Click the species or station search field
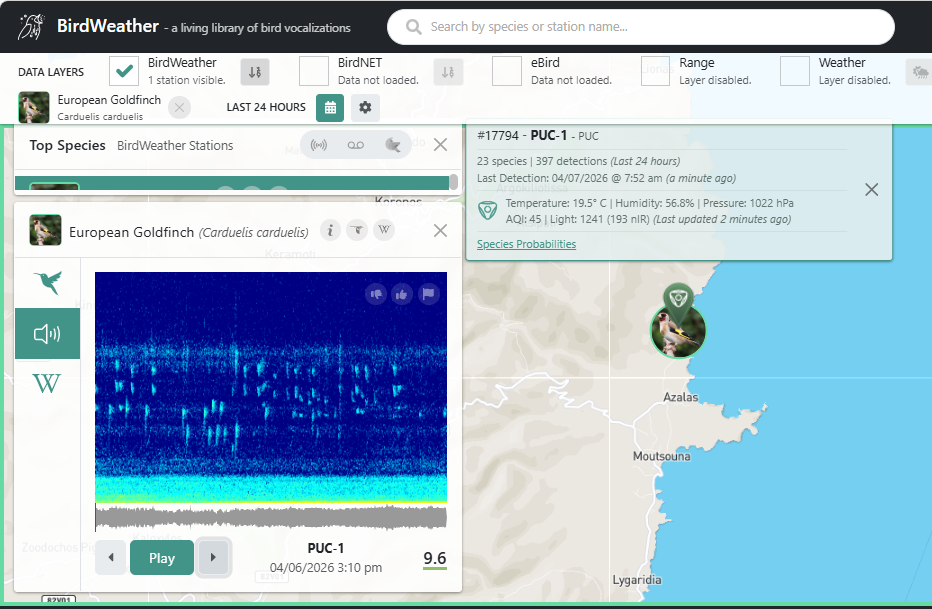This screenshot has width=932, height=609. click(x=640, y=27)
